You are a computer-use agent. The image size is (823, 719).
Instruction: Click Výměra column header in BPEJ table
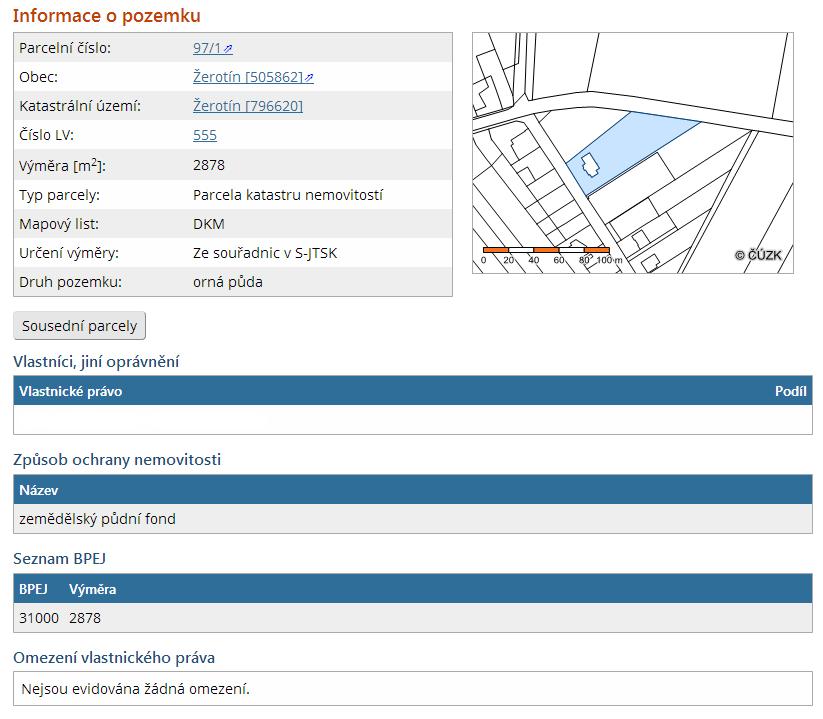[92, 589]
